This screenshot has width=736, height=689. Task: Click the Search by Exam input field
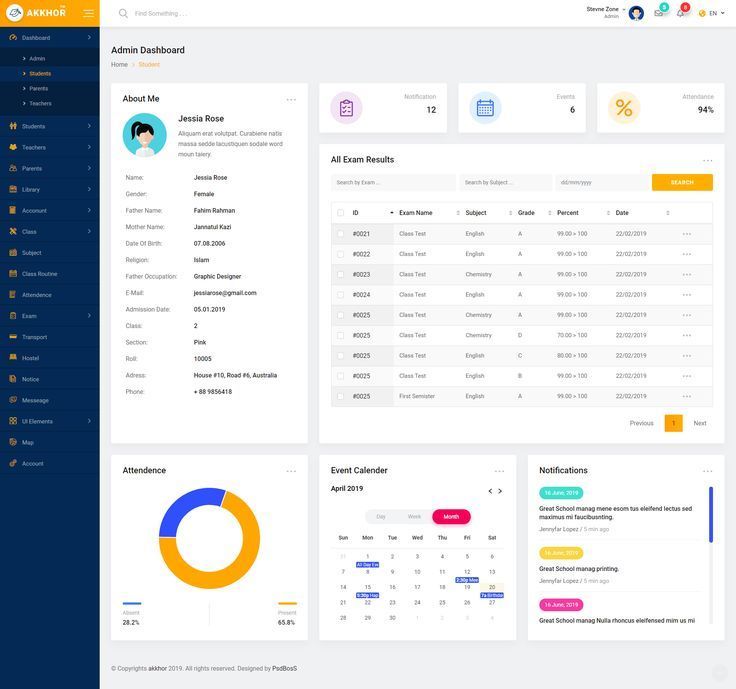click(392, 183)
